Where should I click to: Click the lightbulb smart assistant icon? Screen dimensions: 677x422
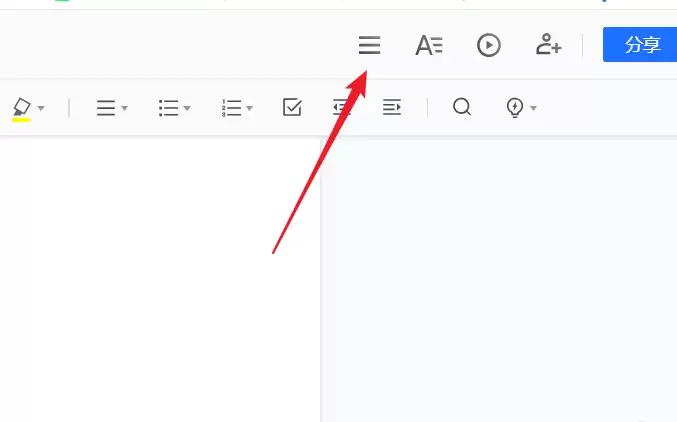click(x=515, y=108)
